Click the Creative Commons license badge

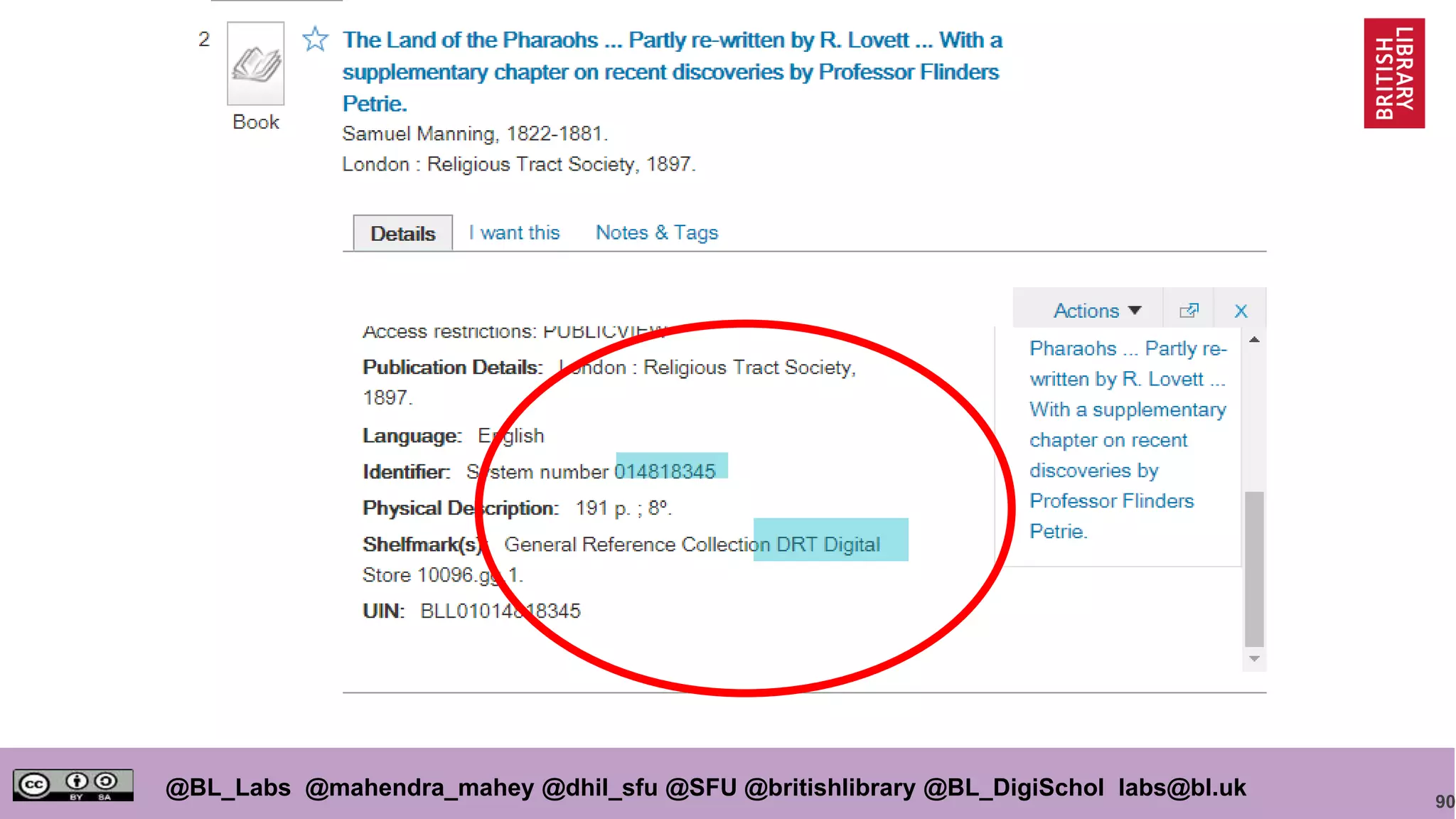(x=73, y=786)
